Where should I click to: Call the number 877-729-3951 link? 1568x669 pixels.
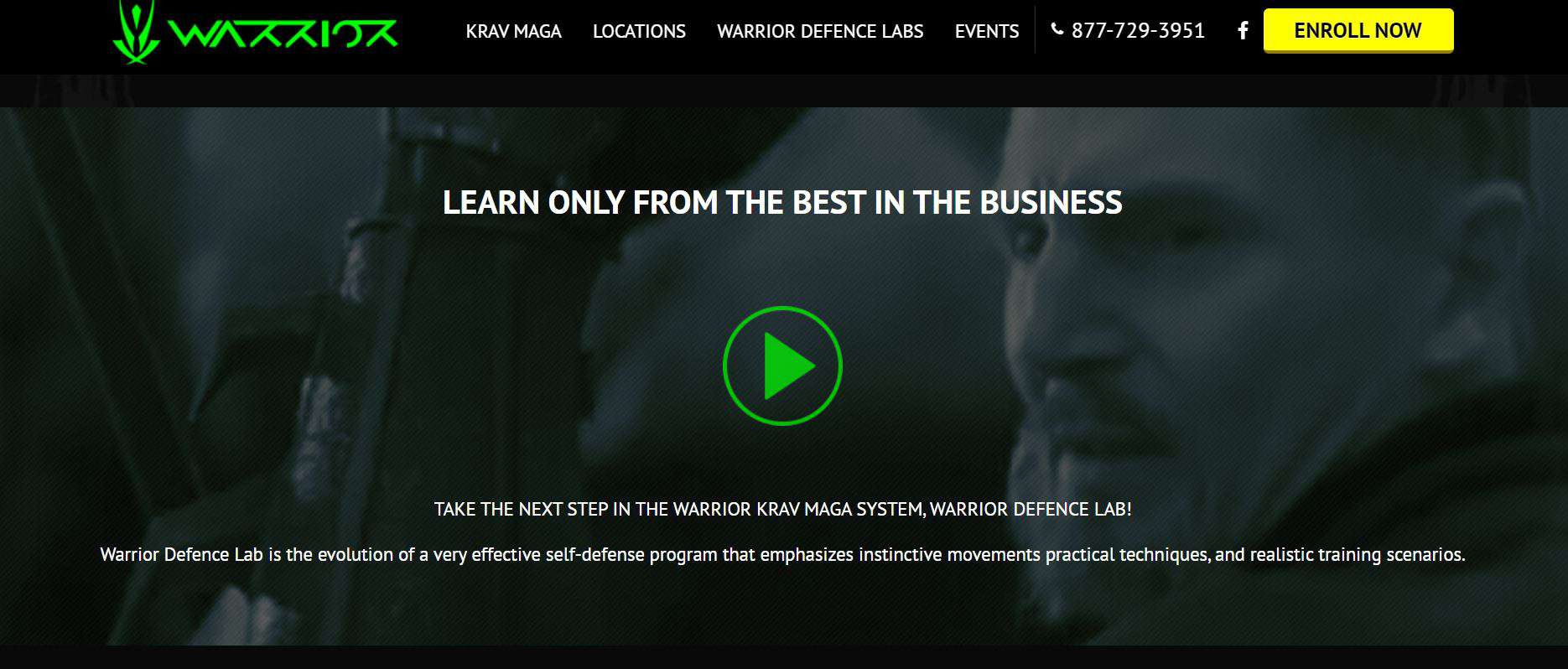tap(1138, 31)
